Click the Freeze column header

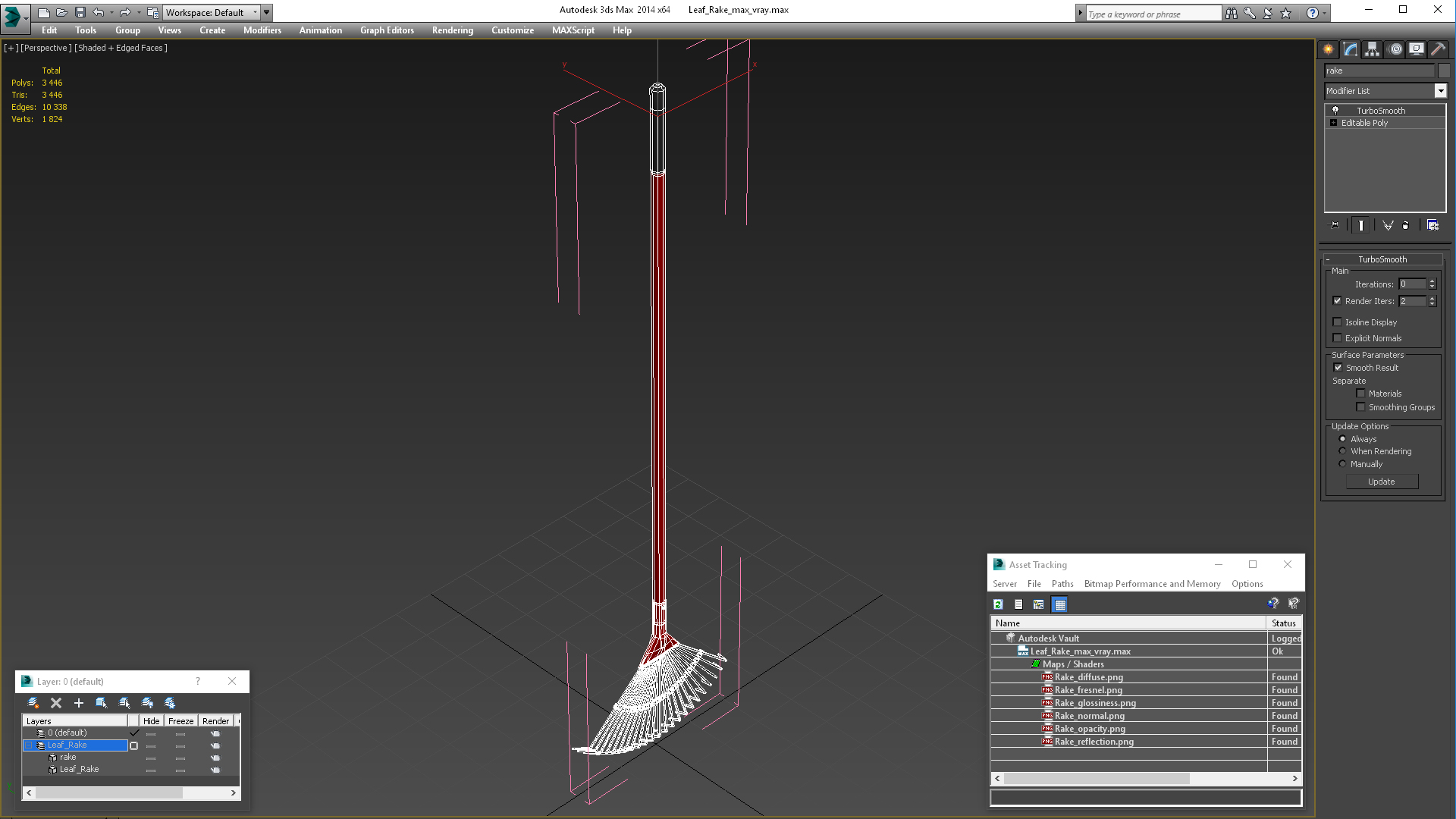tap(180, 721)
